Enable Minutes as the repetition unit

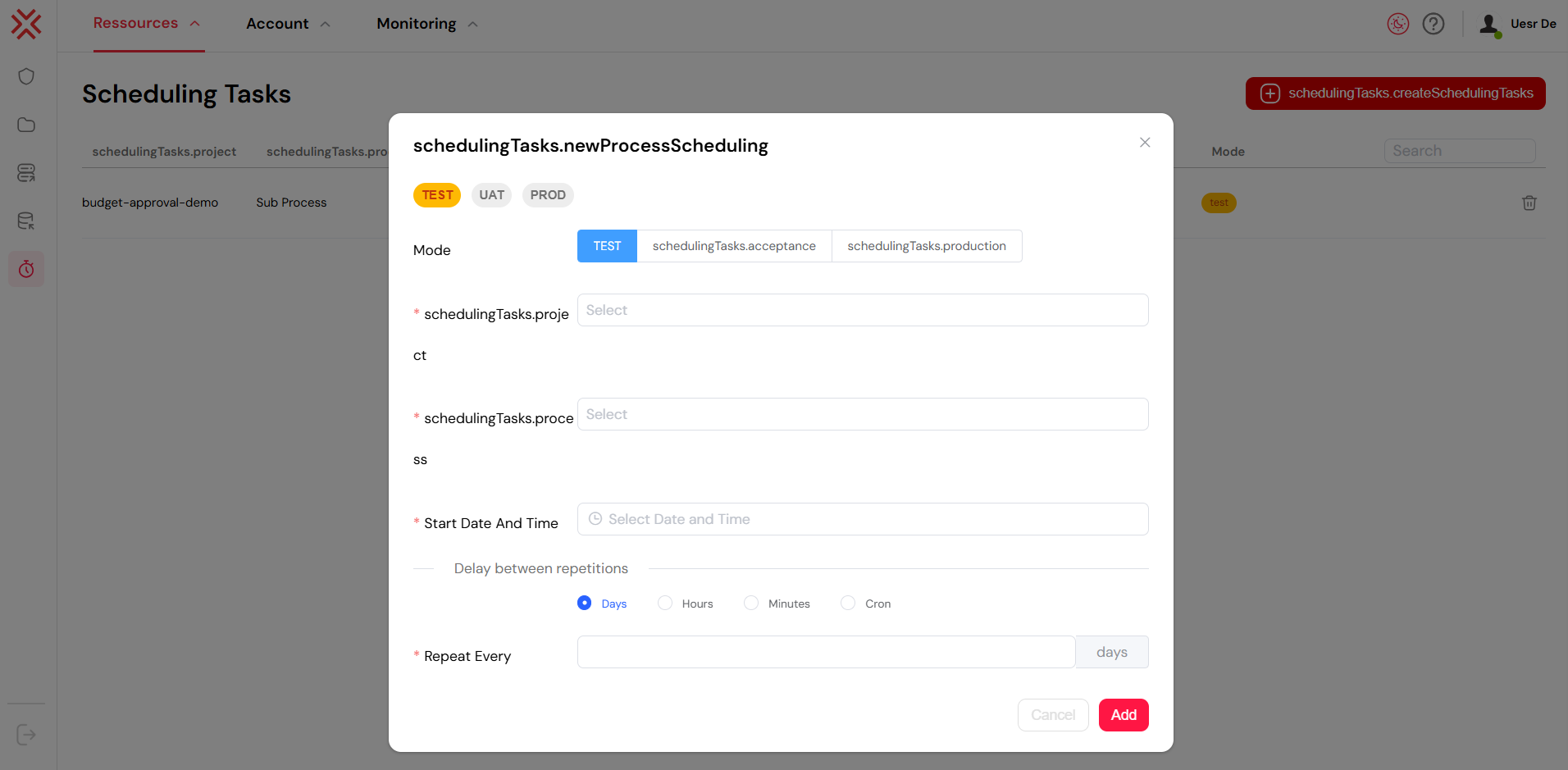[750, 603]
